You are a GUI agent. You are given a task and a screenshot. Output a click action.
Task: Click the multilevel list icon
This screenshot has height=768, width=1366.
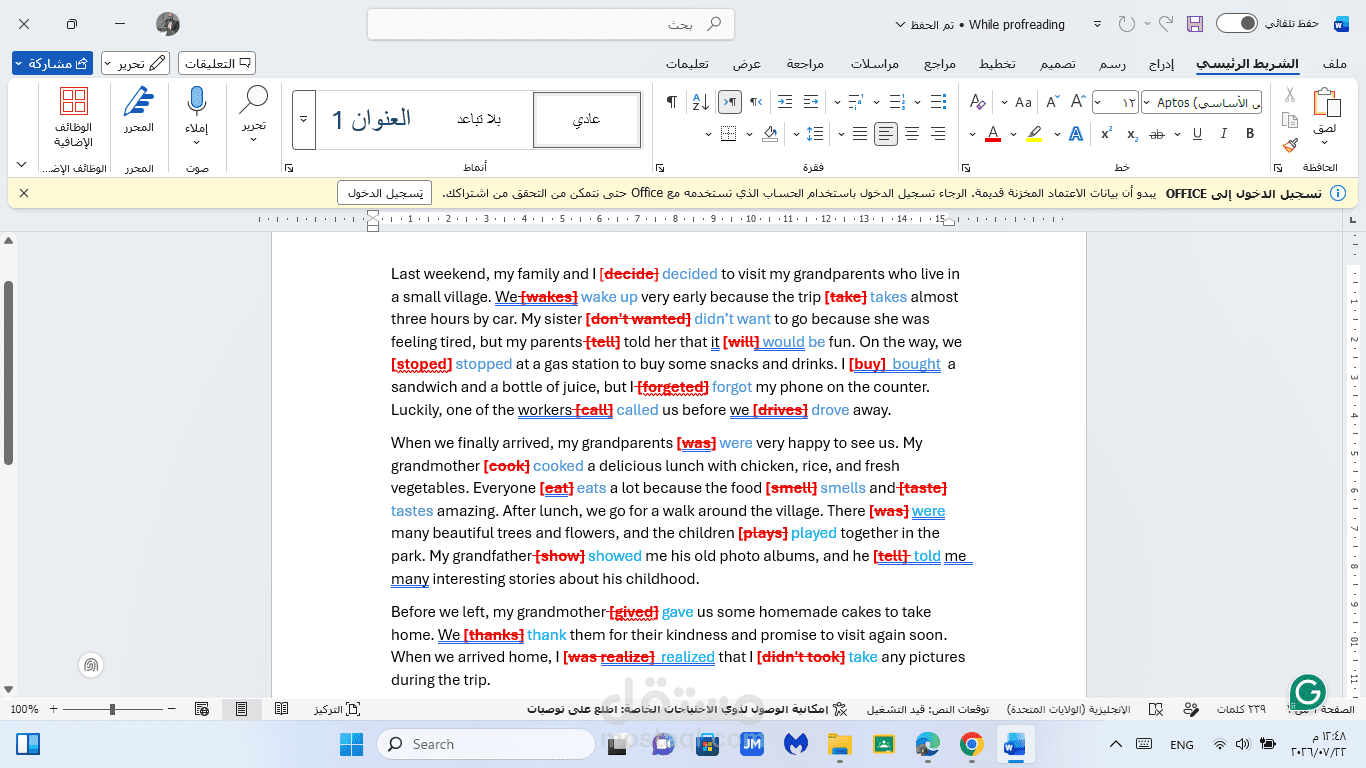[x=855, y=102]
